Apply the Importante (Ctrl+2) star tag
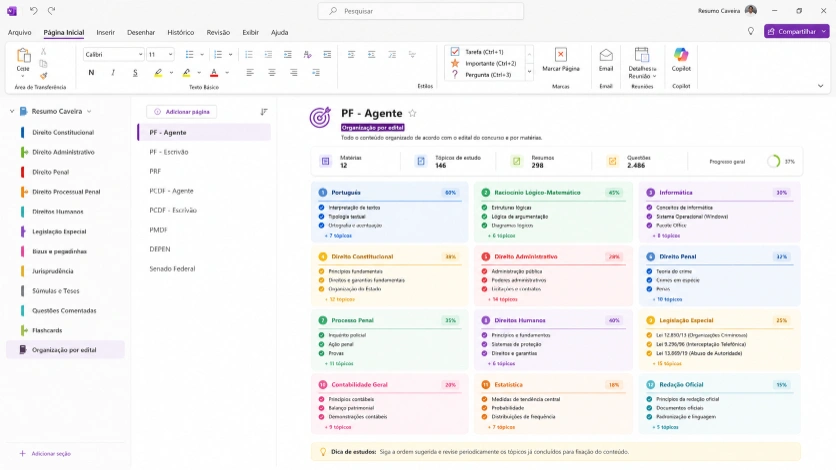Image resolution: width=836 pixels, height=470 pixels. click(455, 63)
